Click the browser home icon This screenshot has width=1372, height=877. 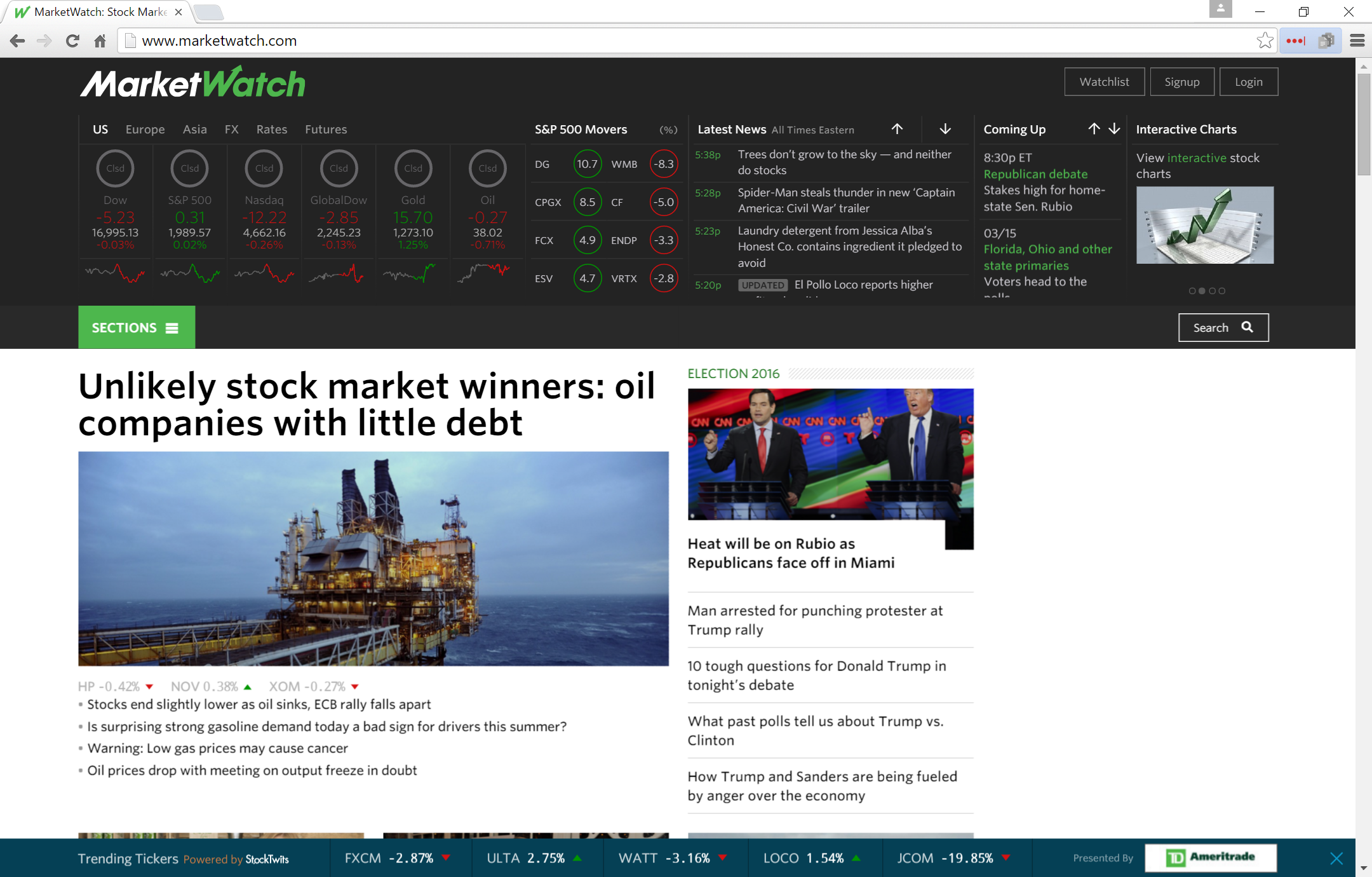point(99,40)
